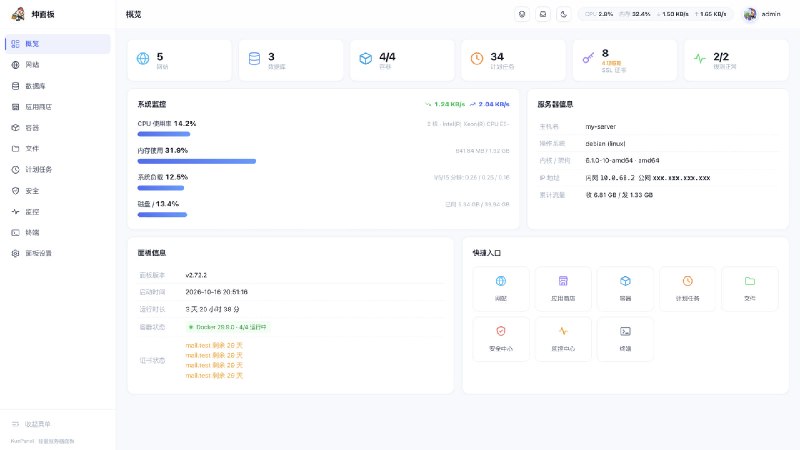Click the Docker running status badge
This screenshot has height=450, width=800.
pyautogui.click(x=228, y=327)
